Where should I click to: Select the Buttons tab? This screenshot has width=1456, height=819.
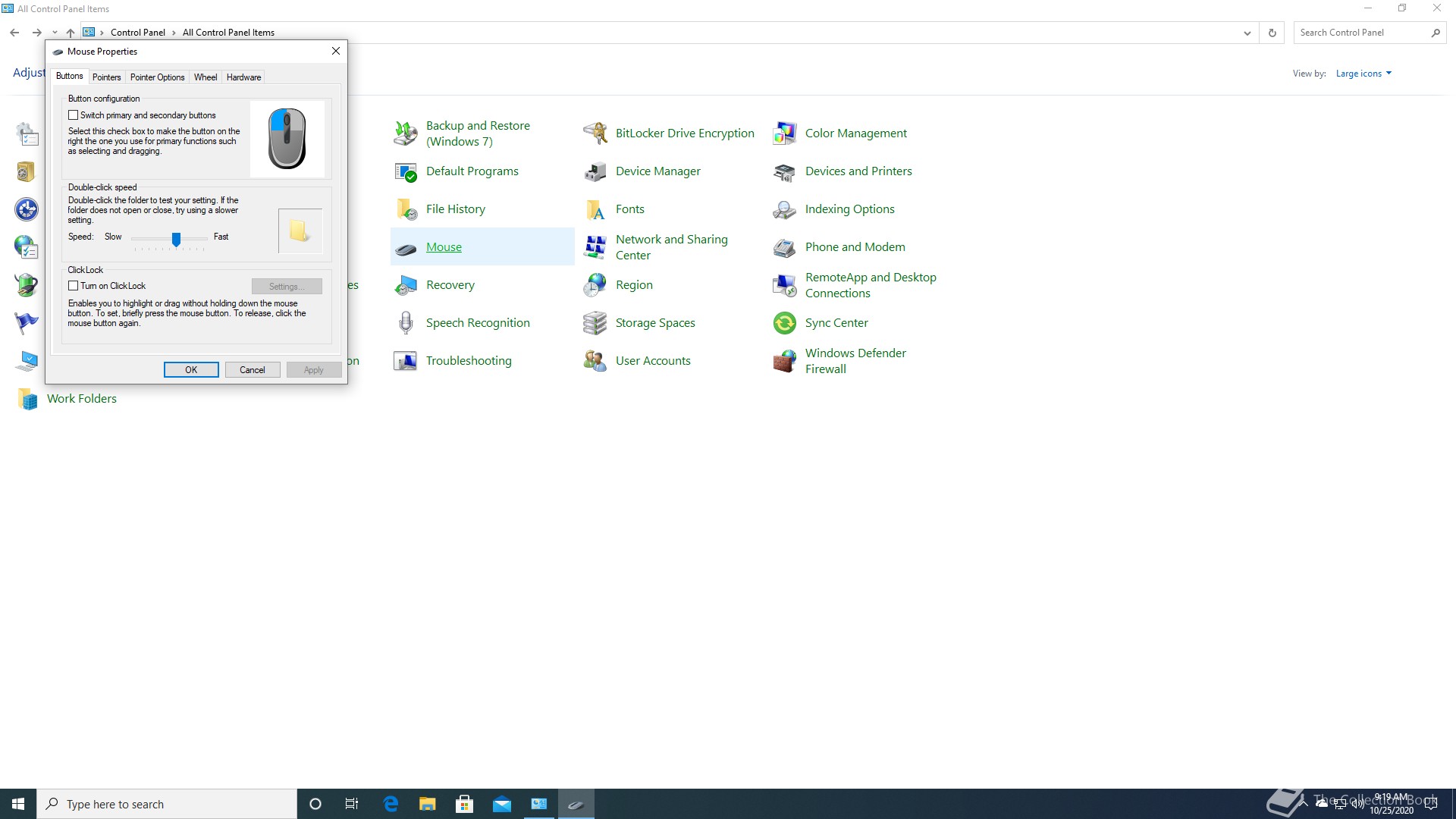[x=70, y=76]
